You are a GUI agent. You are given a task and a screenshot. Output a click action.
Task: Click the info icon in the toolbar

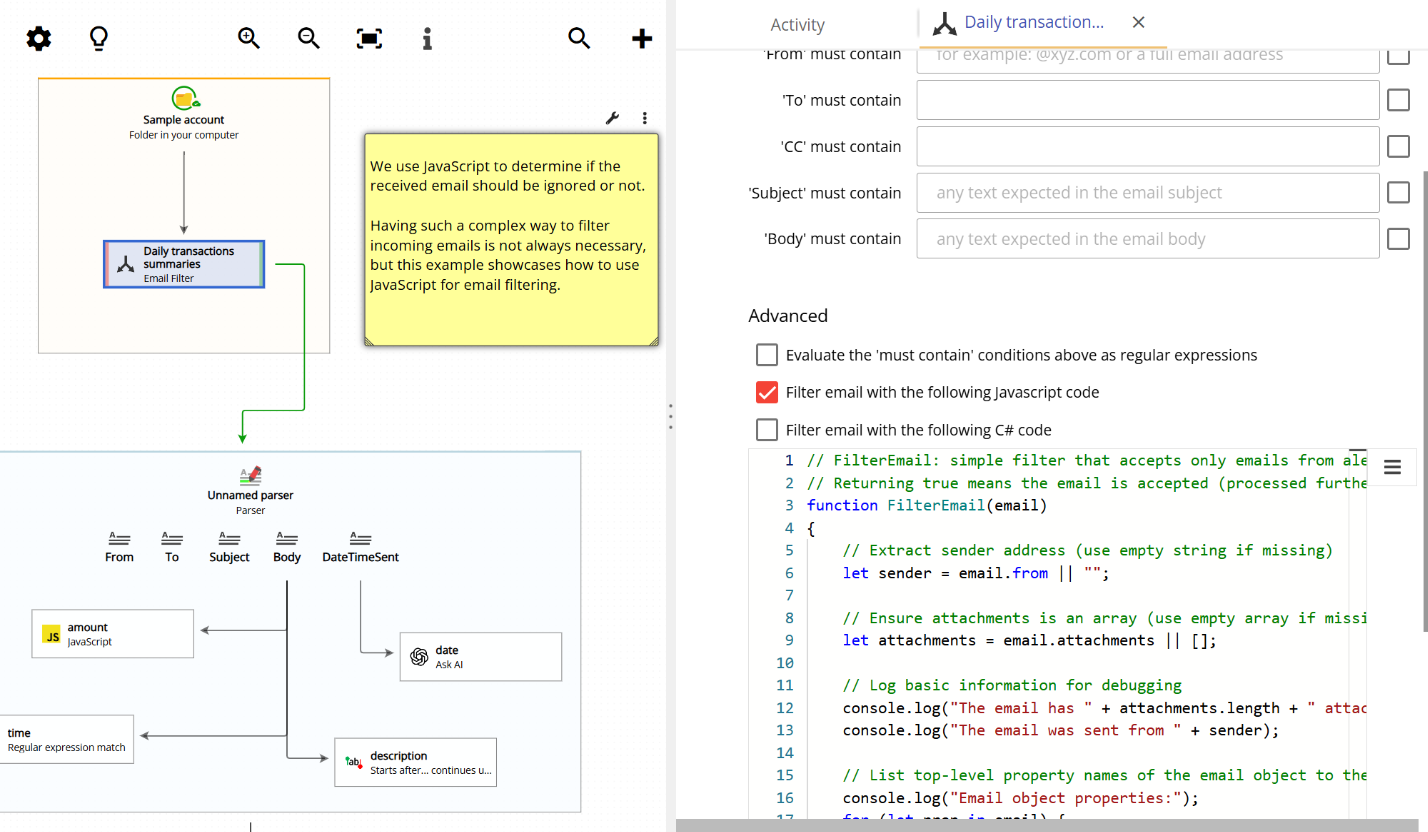click(427, 38)
